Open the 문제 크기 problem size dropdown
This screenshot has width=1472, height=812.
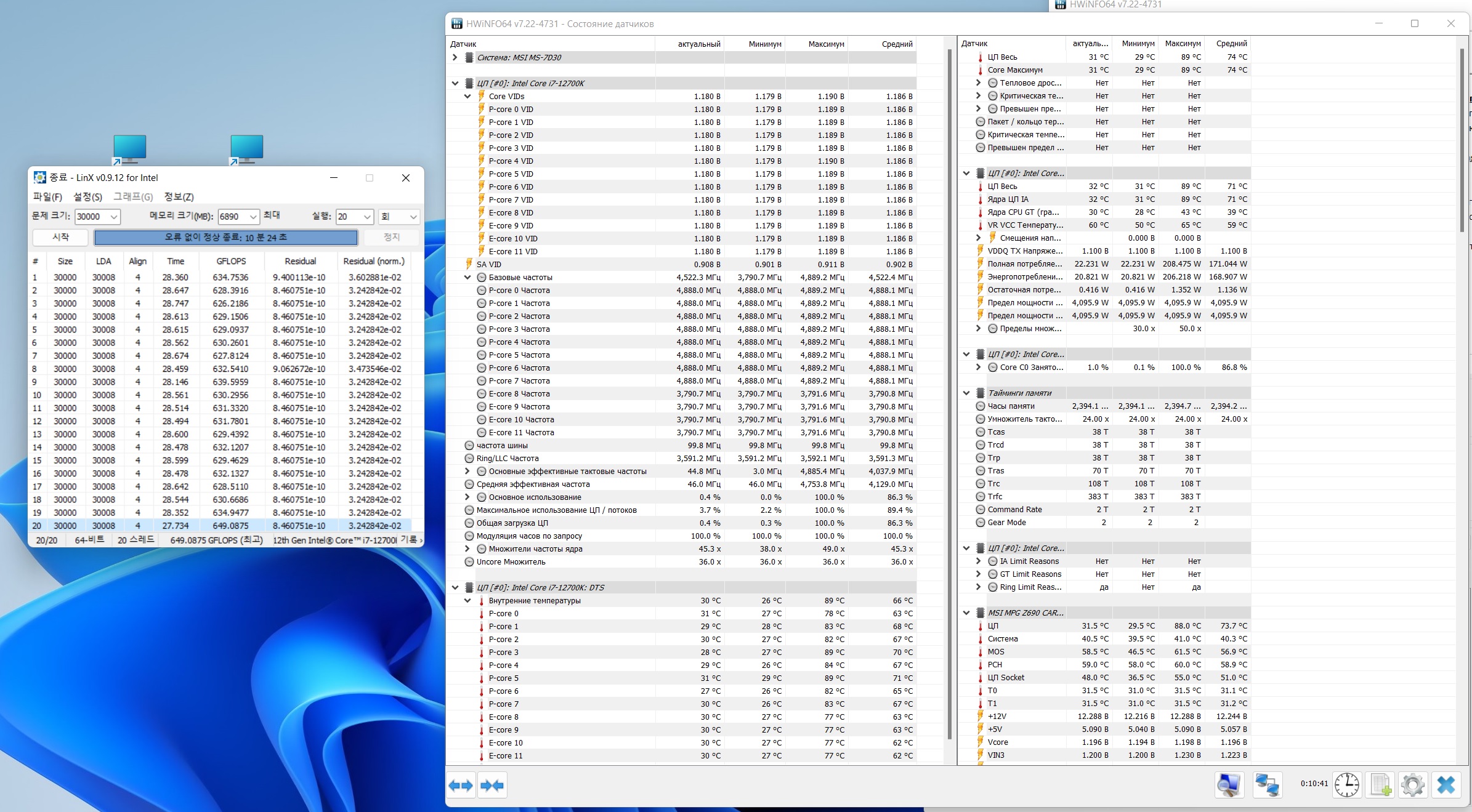[114, 217]
